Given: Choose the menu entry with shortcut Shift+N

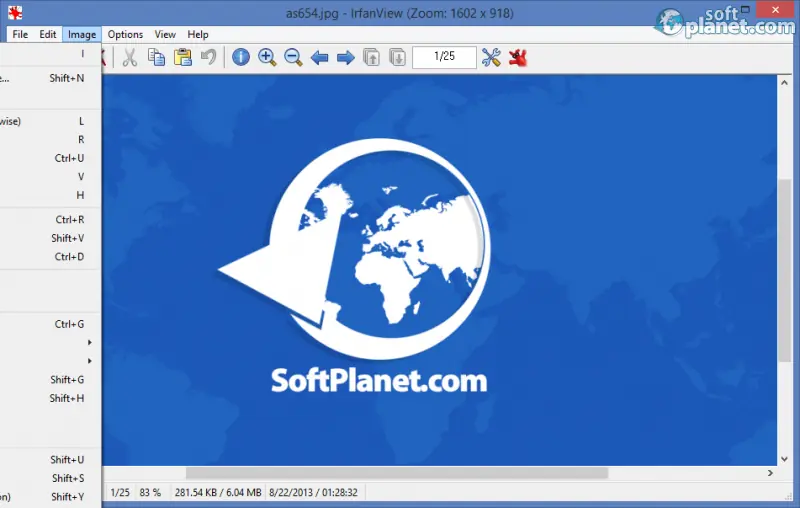Looking at the screenshot, I should pyautogui.click(x=50, y=78).
